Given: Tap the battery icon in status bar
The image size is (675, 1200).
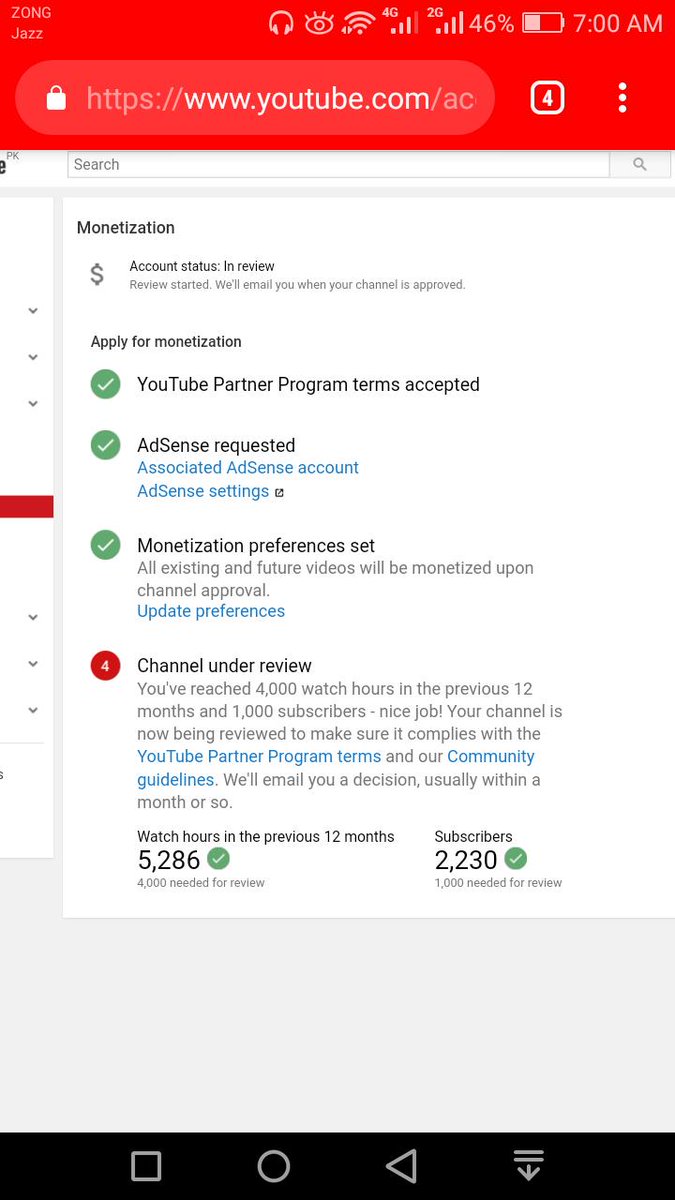Looking at the screenshot, I should (x=544, y=22).
